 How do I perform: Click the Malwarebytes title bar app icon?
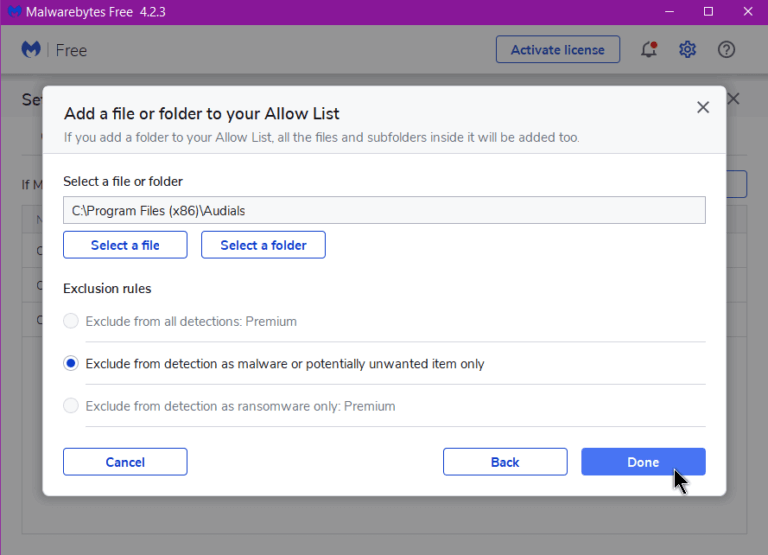(x=15, y=12)
